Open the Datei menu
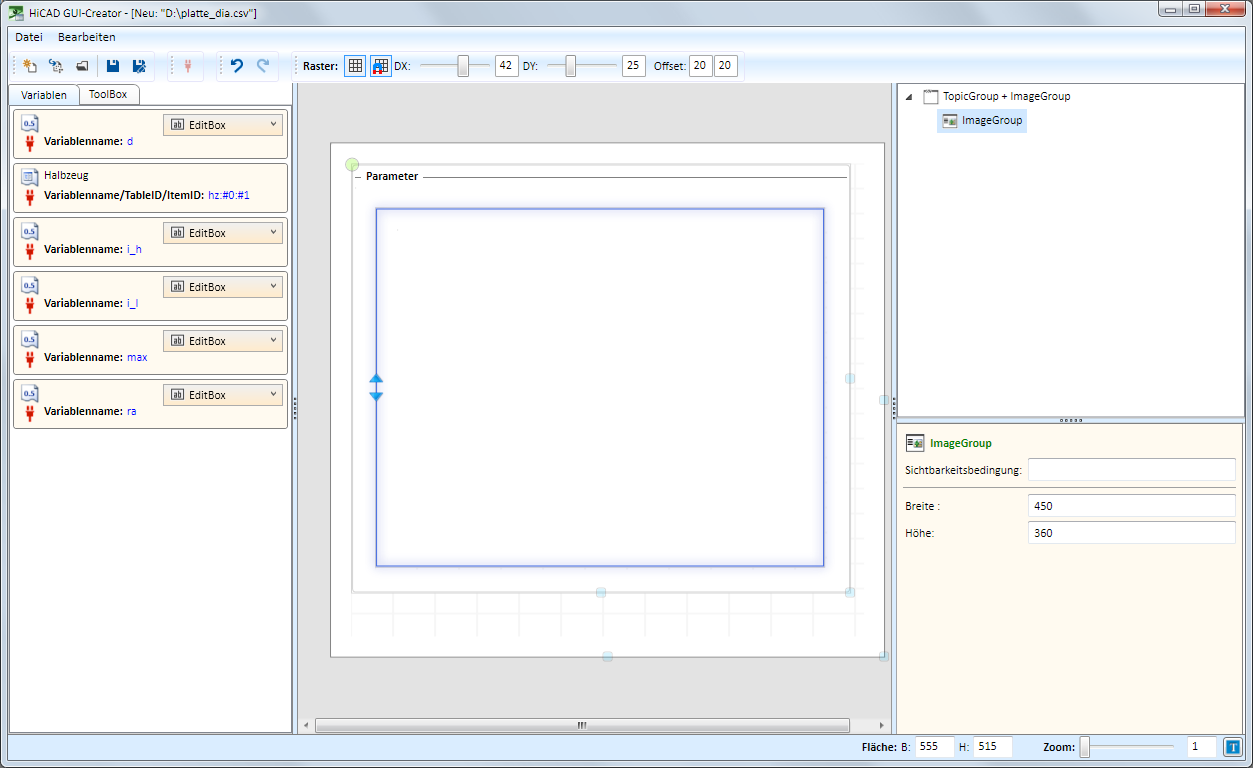Screen dimensions: 1253x768 [x=29, y=37]
